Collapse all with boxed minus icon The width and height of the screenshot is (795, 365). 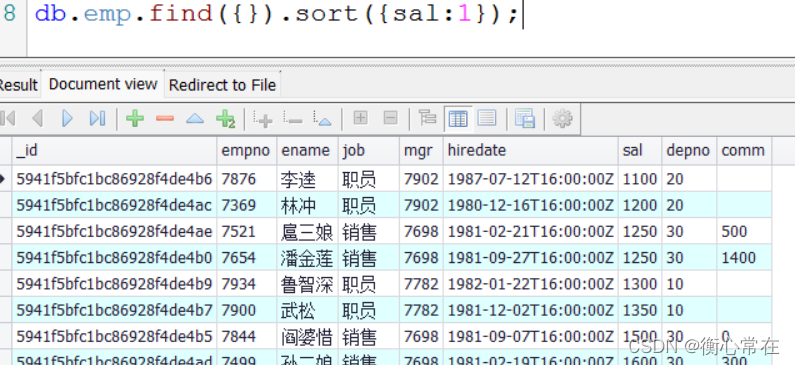390,118
